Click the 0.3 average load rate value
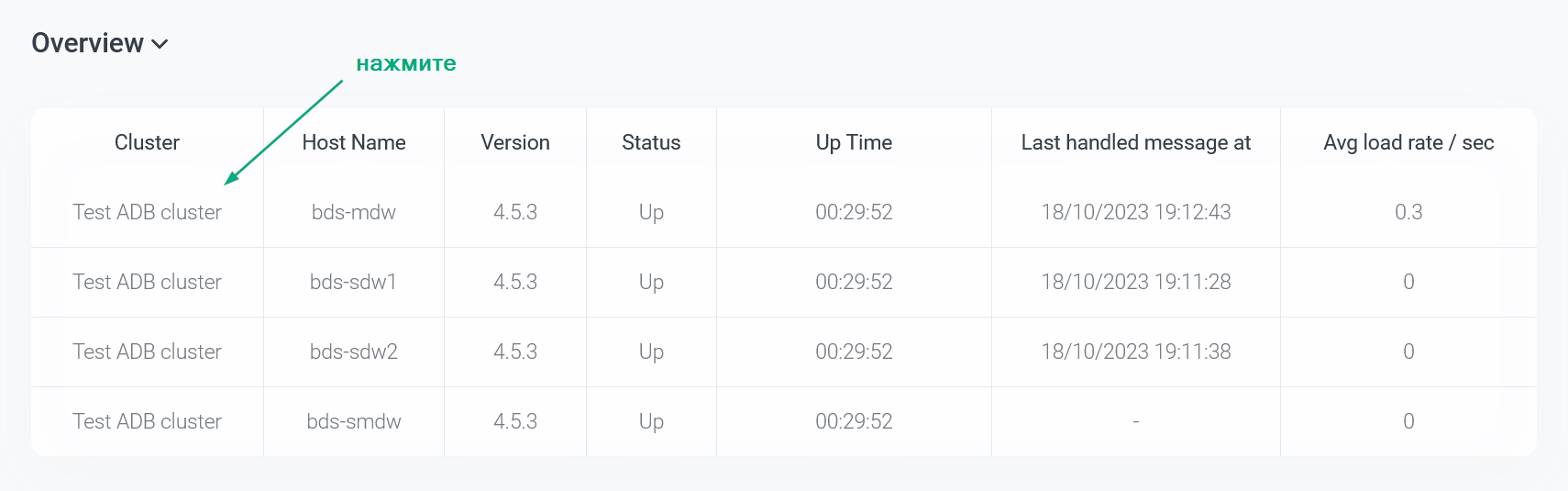 [x=1408, y=212]
